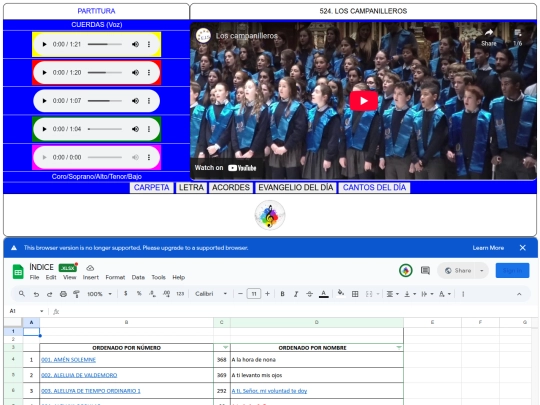
Task: Click the Sign in button
Action: [512, 270]
